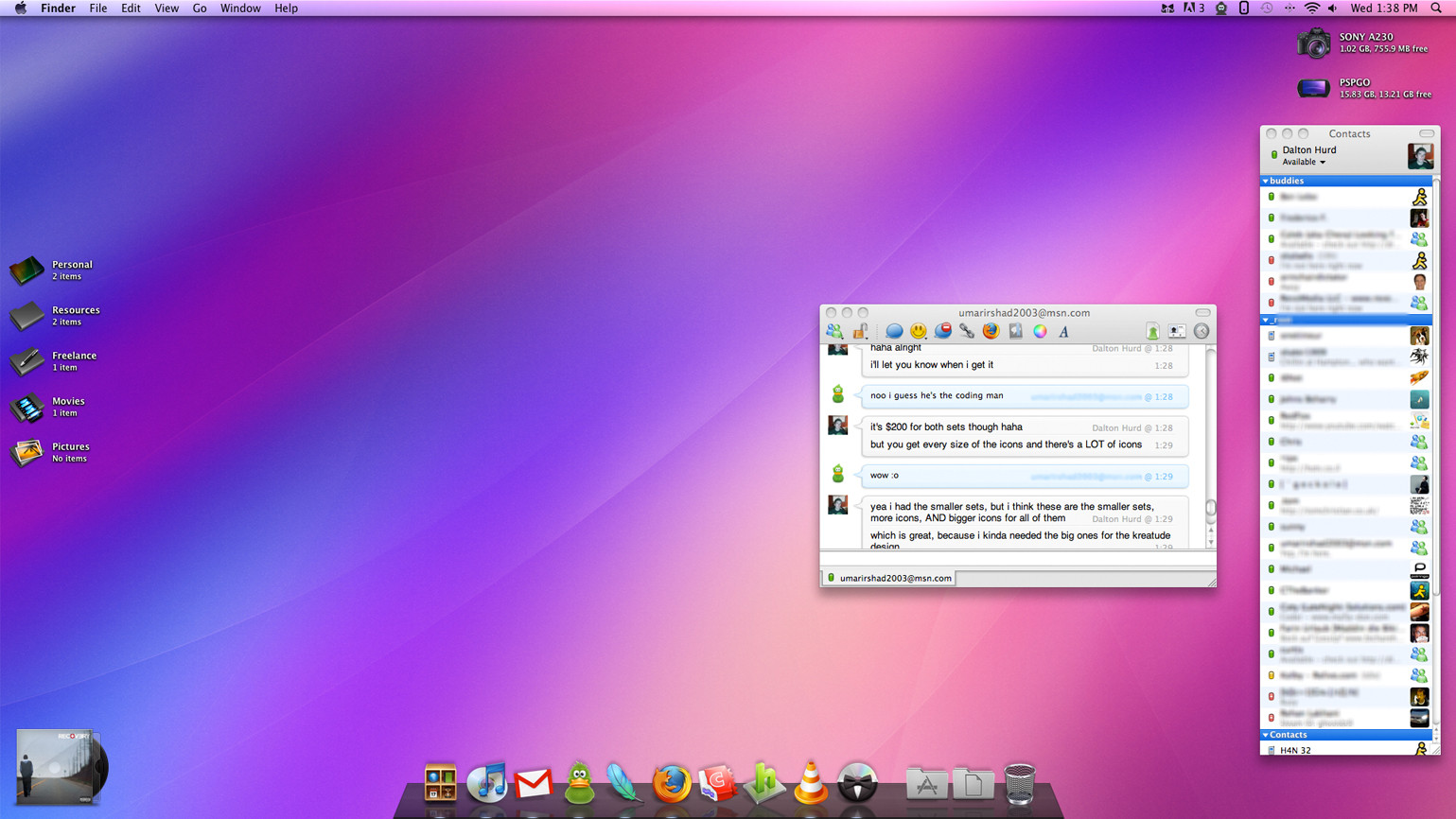The height and width of the screenshot is (819, 1456).
Task: Click the chain link insert icon
Action: click(967, 331)
